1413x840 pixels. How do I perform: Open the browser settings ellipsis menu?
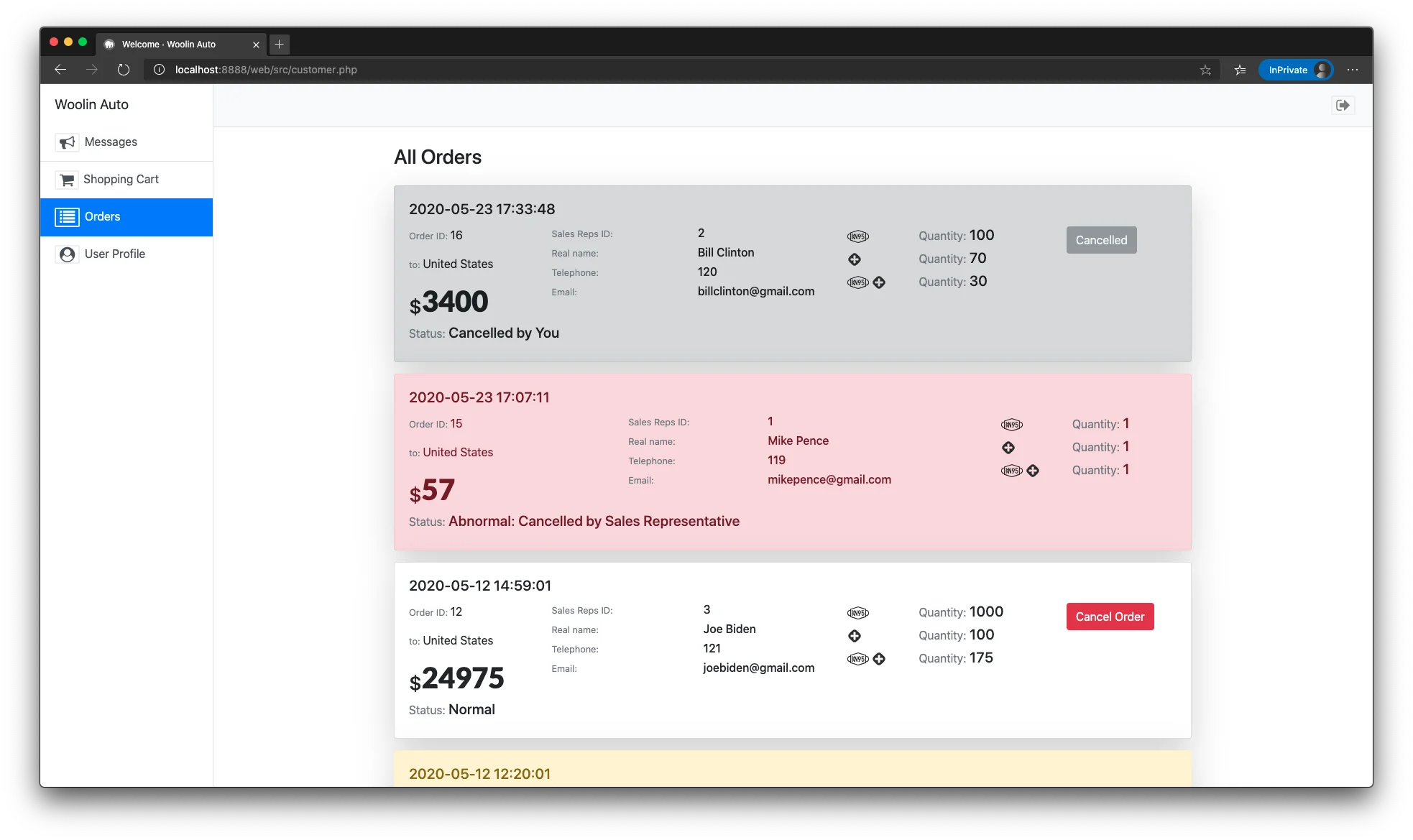(1353, 70)
